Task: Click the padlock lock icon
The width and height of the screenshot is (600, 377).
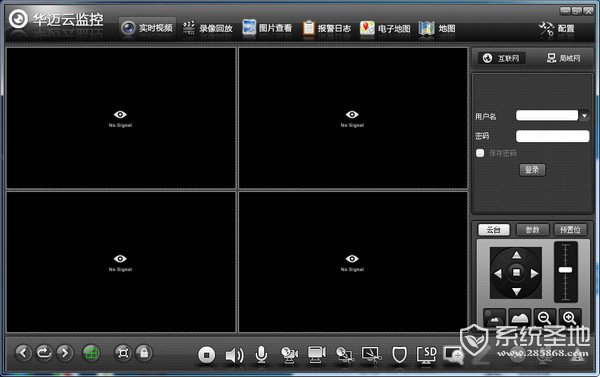Action: click(144, 353)
